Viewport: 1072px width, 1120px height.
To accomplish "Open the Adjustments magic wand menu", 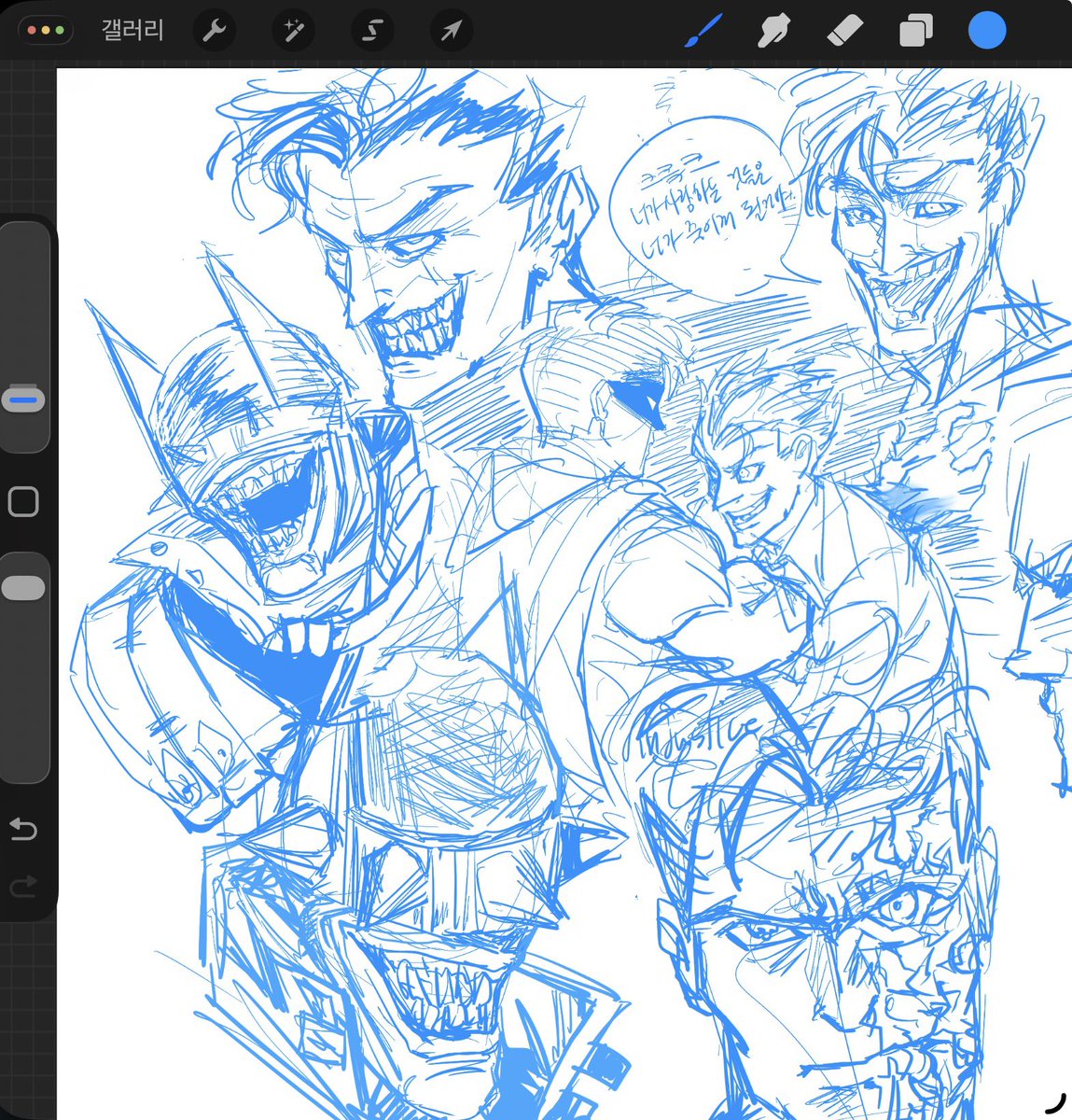I will tap(294, 32).
